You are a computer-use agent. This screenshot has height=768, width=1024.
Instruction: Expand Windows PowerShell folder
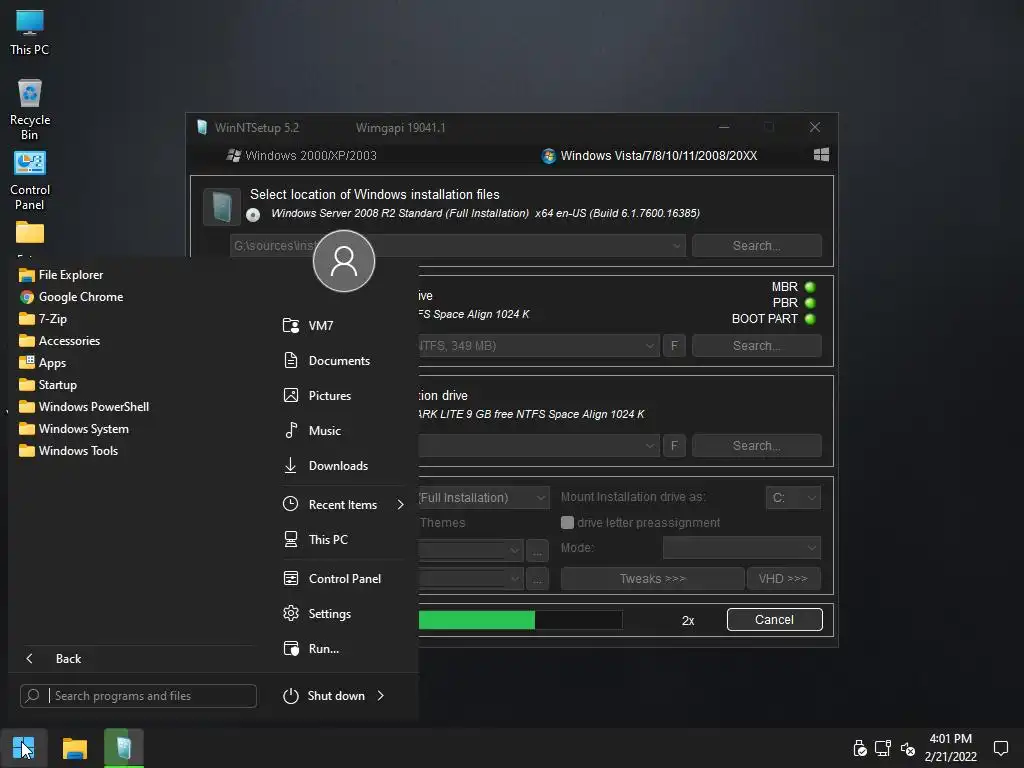click(x=84, y=407)
